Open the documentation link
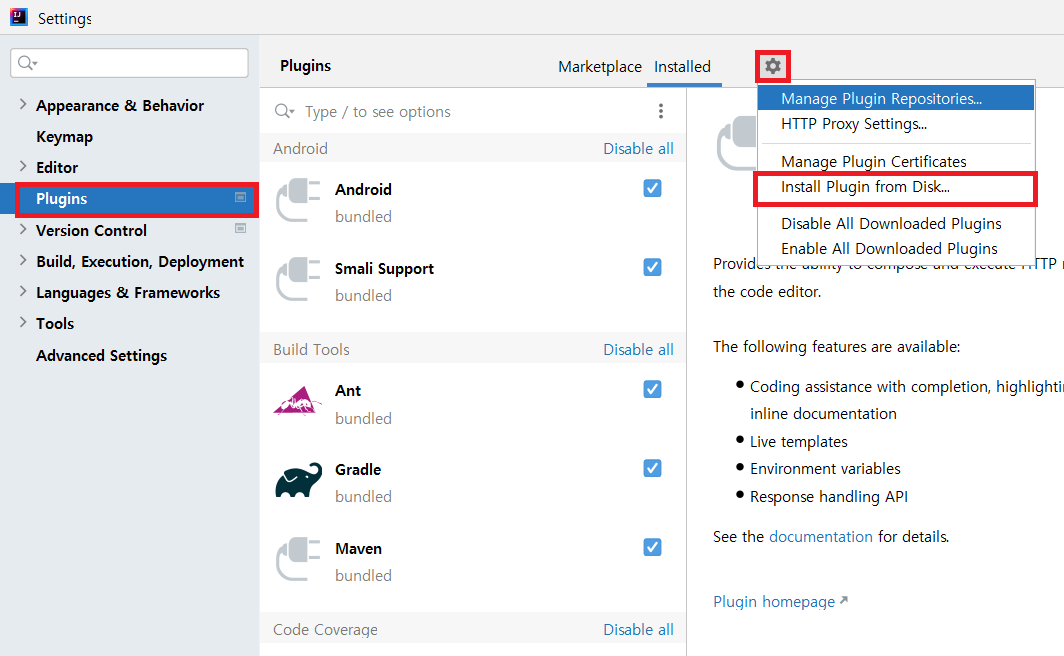The height and width of the screenshot is (656, 1064). coord(820,537)
